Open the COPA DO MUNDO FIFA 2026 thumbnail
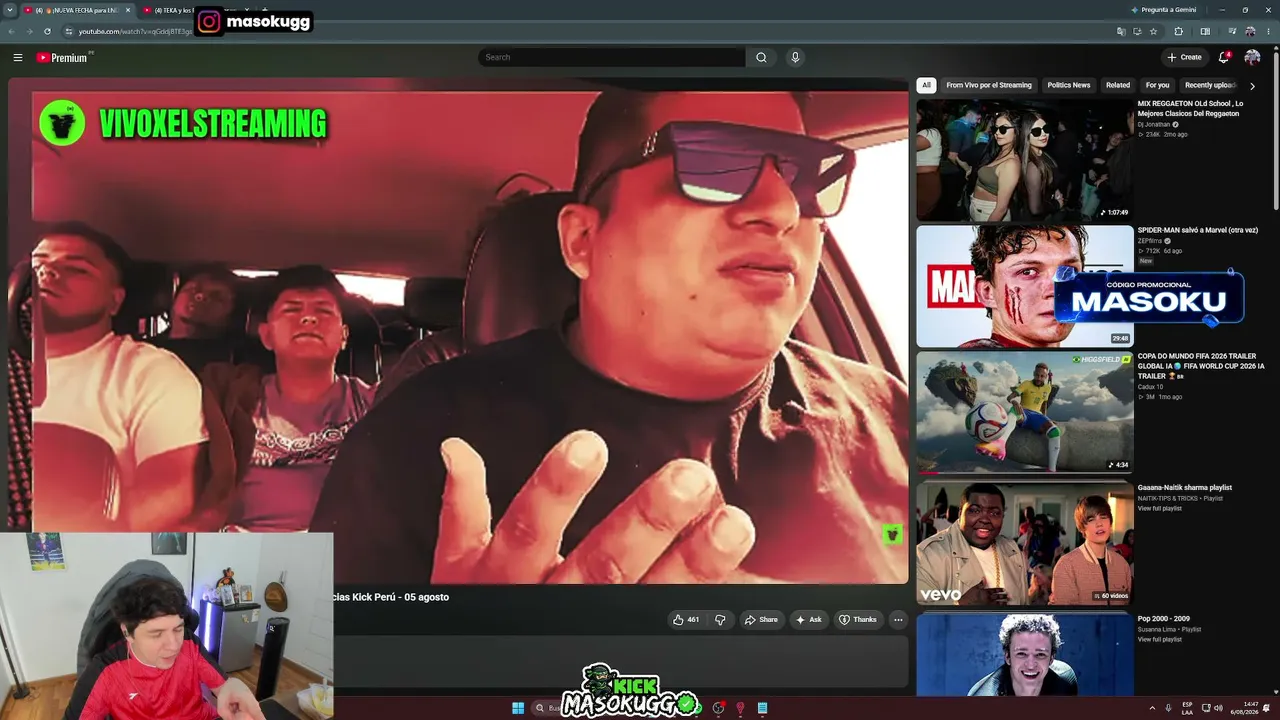 [x=1025, y=412]
